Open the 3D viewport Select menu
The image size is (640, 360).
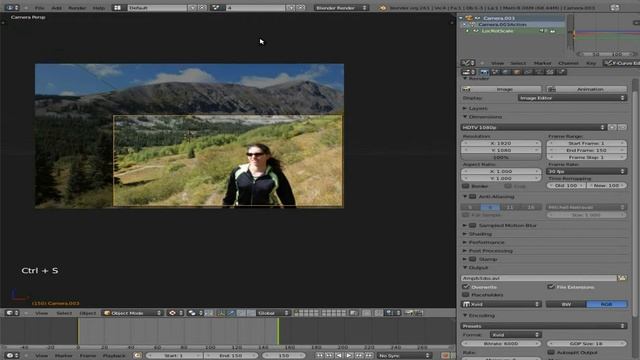64,313
